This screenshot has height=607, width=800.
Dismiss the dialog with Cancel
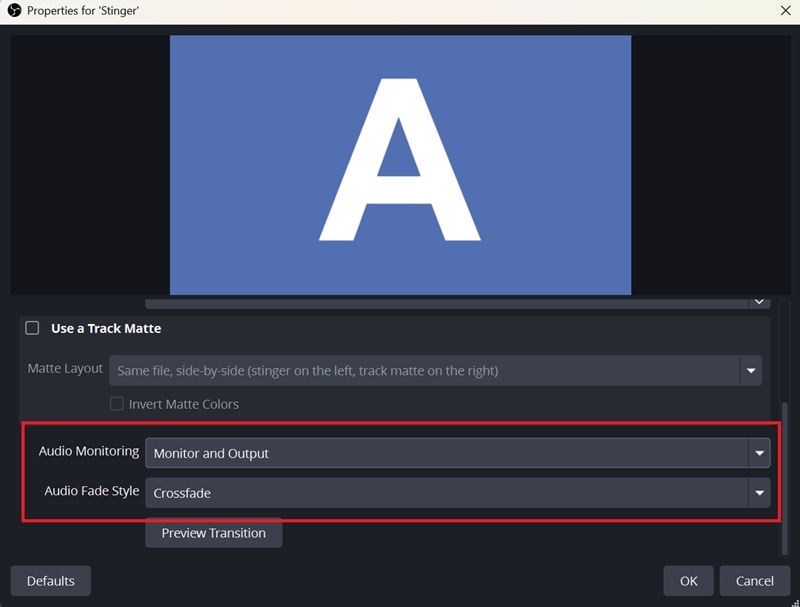coord(755,580)
